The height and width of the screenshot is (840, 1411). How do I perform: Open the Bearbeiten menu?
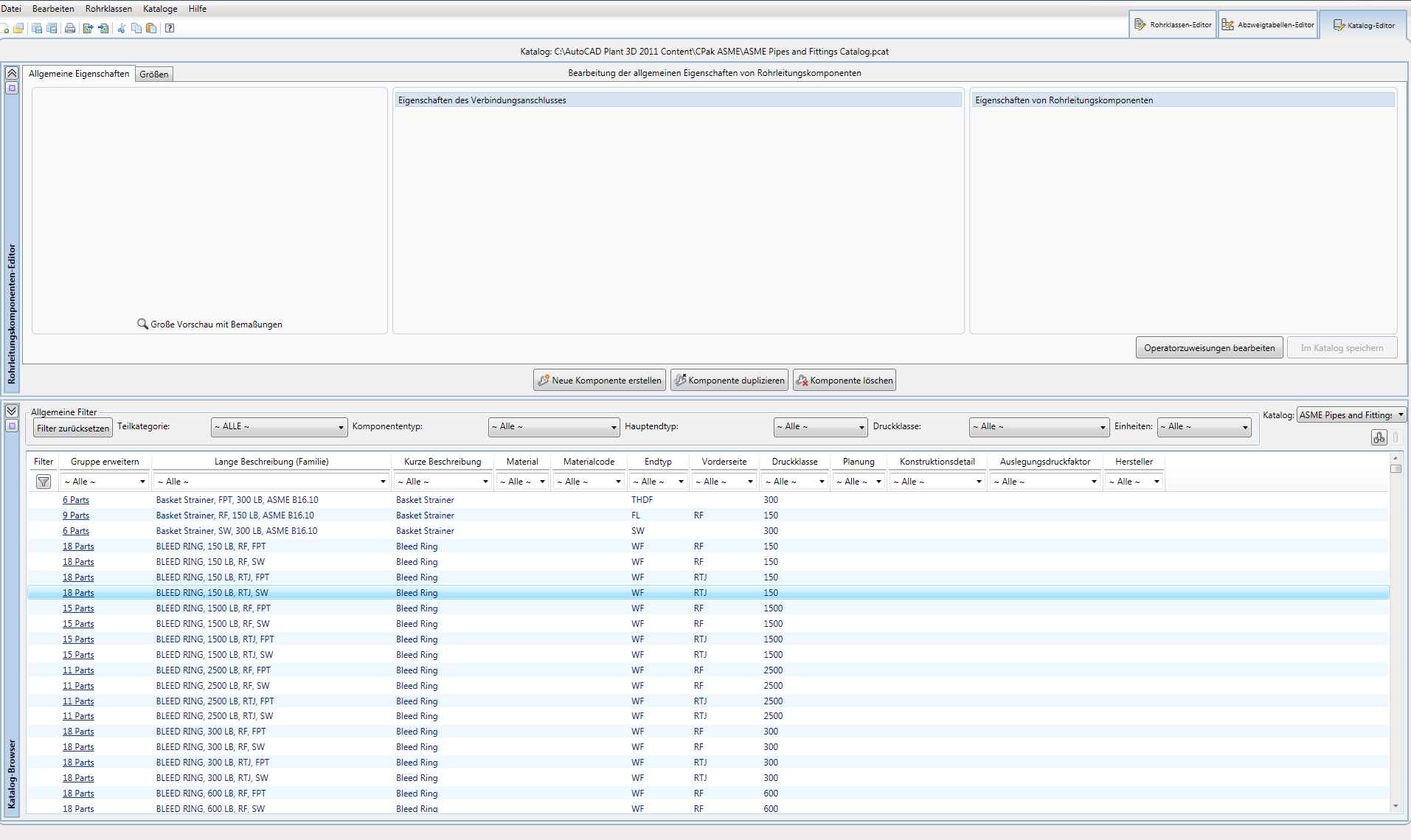tap(53, 9)
